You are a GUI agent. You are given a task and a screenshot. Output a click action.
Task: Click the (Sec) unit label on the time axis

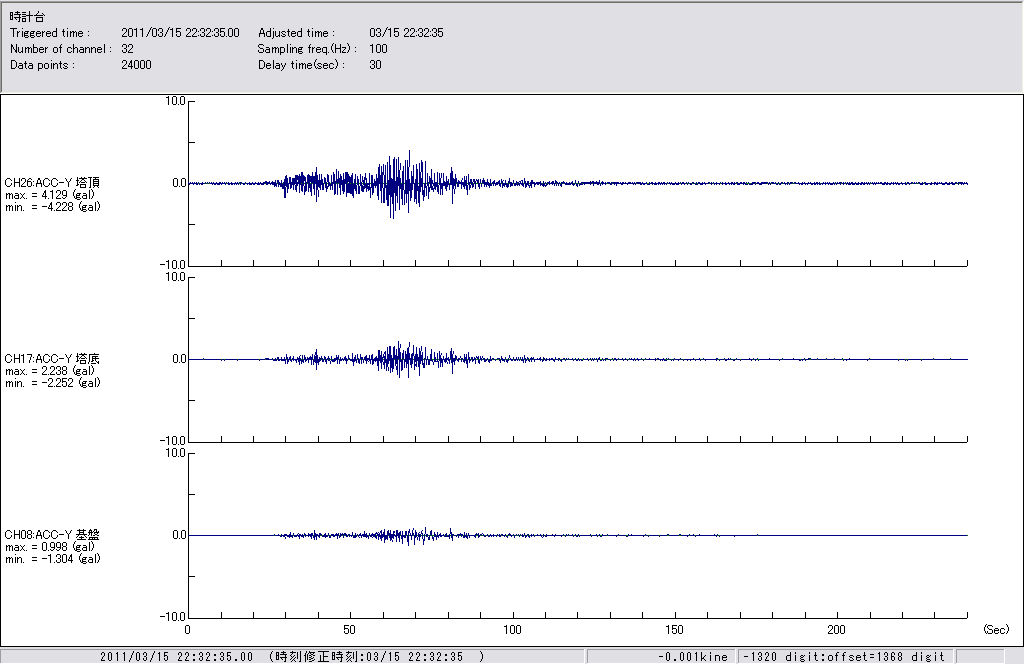[x=996, y=630]
